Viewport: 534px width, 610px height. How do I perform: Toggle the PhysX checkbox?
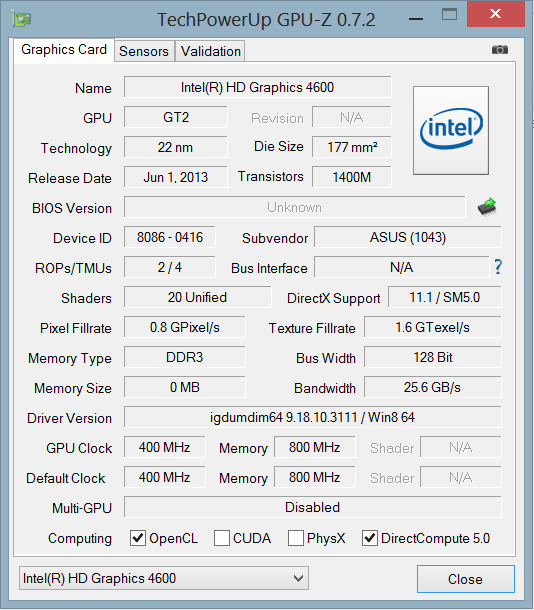click(x=296, y=538)
